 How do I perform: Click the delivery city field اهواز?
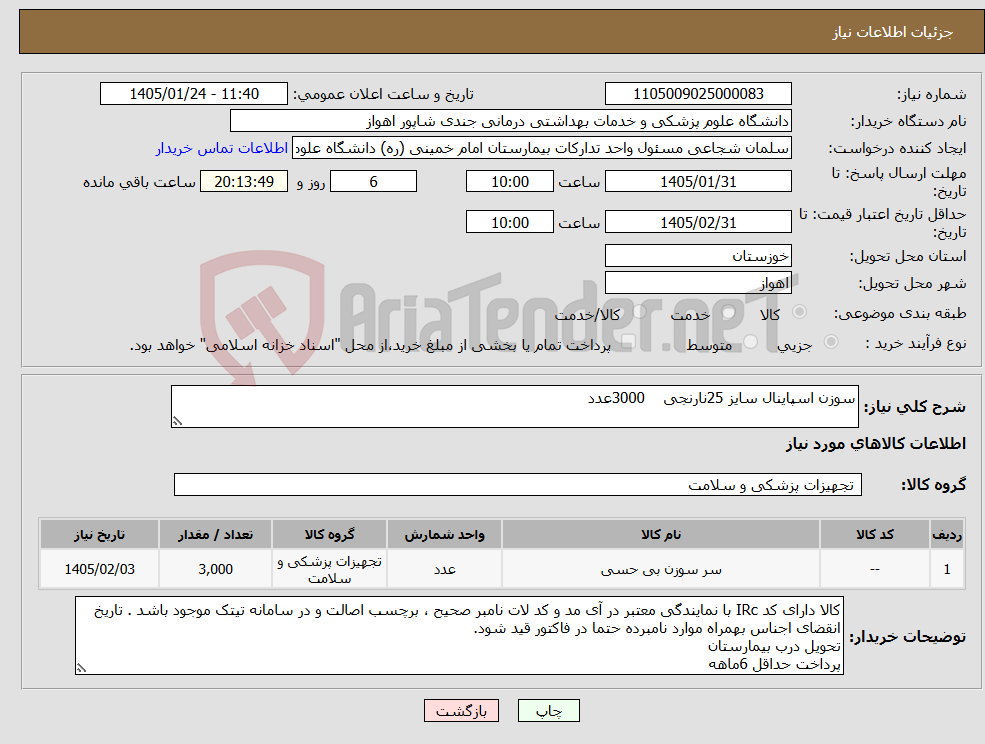698,283
